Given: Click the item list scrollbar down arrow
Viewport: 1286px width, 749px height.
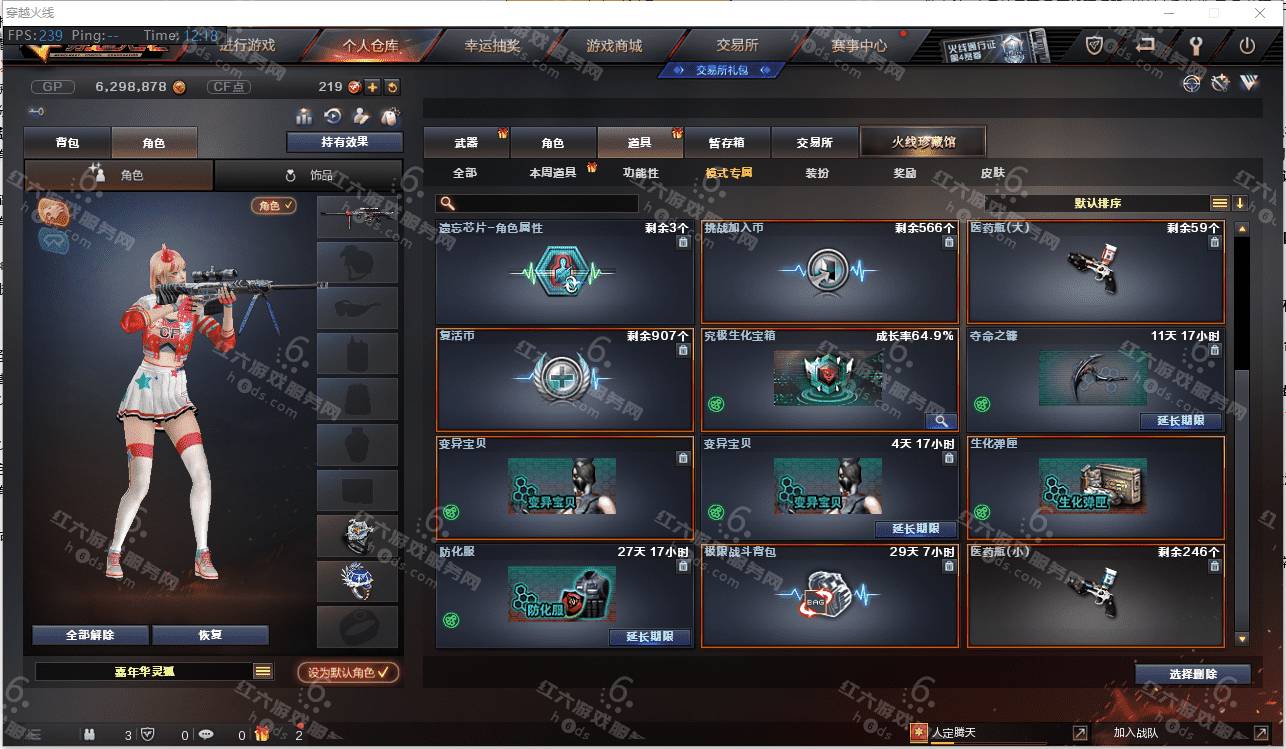Looking at the screenshot, I should pyautogui.click(x=1242, y=638).
